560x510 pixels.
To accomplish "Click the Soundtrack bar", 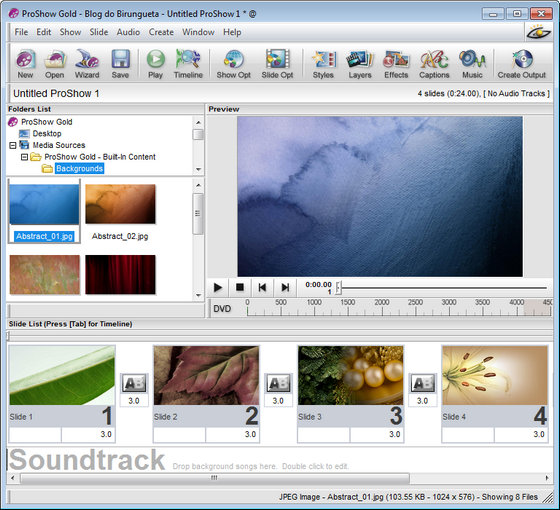I will tap(280, 460).
